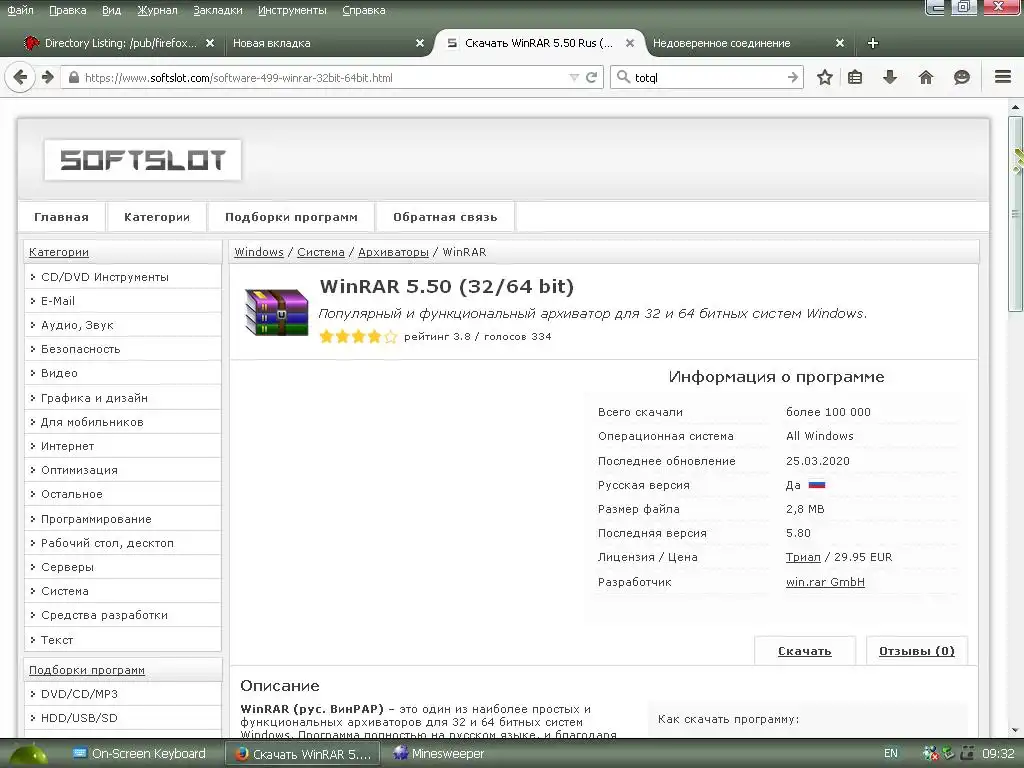Open the win.rar GmbH developer link

[x=825, y=582]
